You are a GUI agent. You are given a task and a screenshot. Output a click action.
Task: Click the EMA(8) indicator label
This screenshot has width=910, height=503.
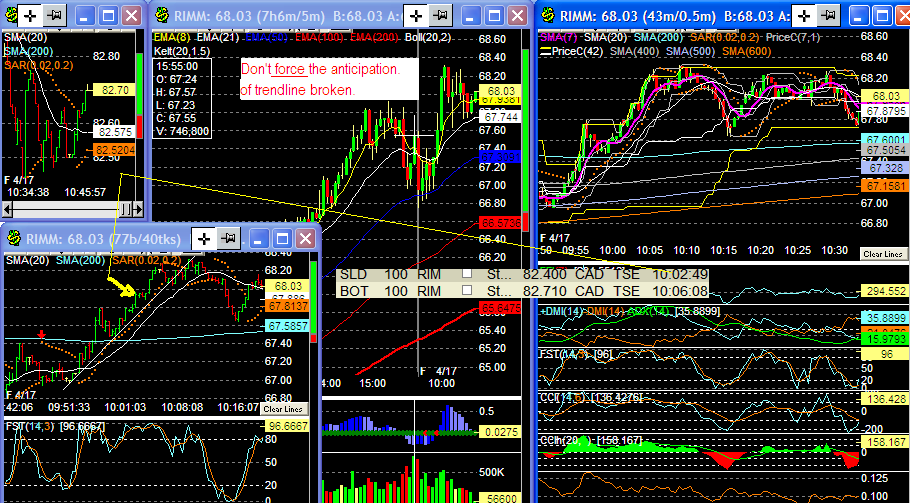click(173, 38)
